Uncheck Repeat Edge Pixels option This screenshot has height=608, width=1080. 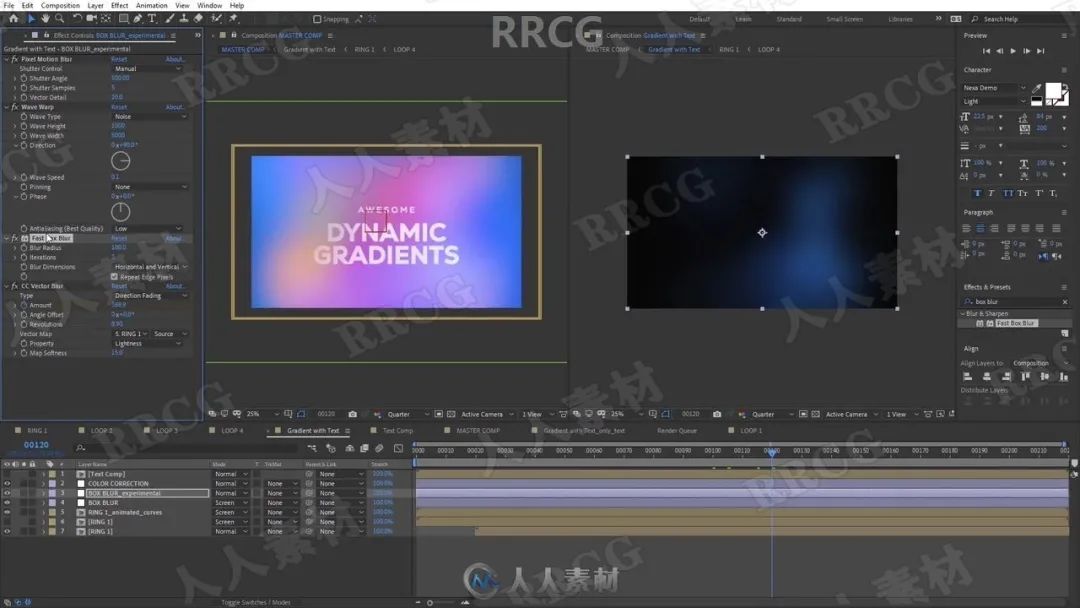point(115,277)
